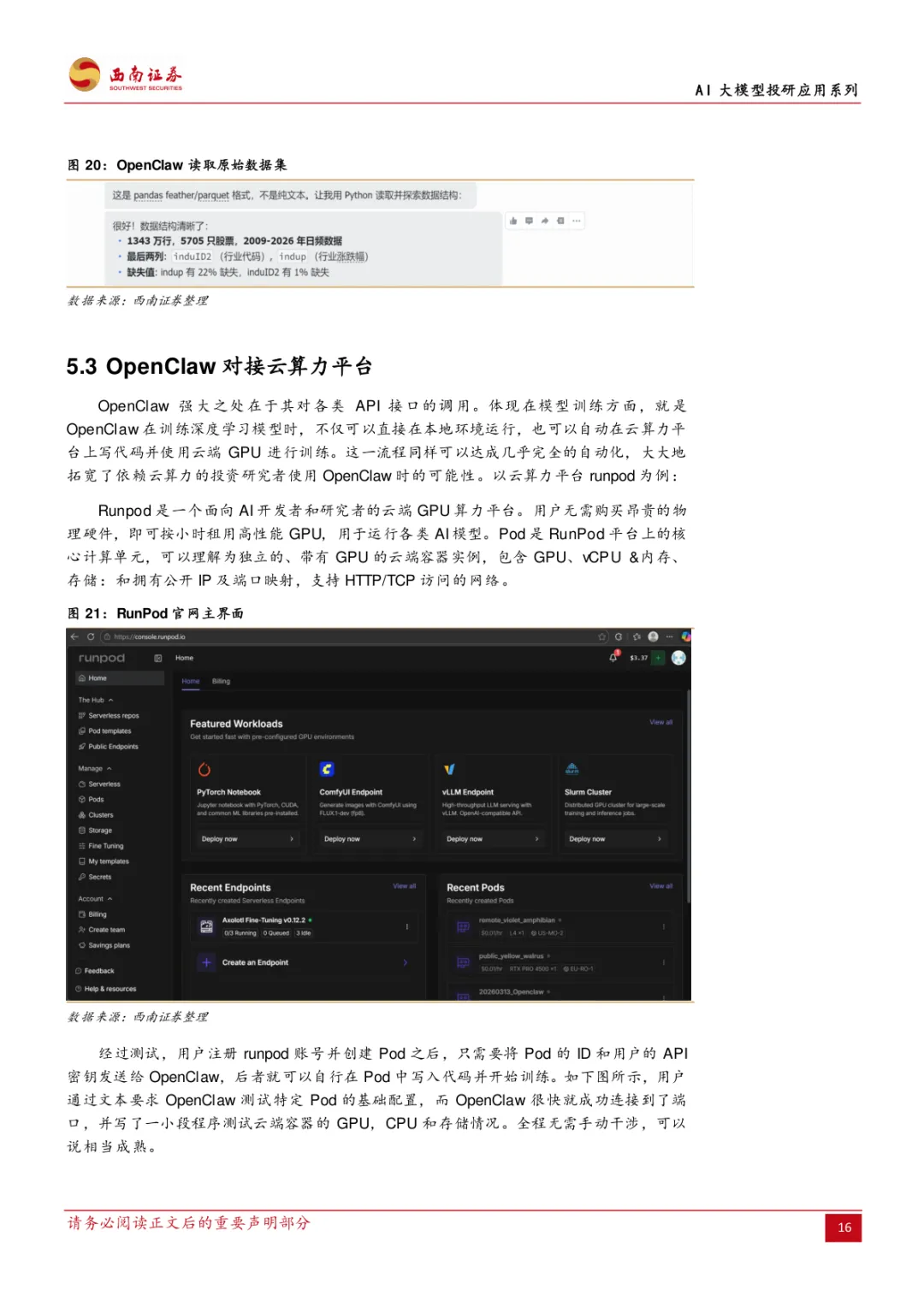Viewport: 924px width, 1307px height.
Task: Open Billing under Account in sidebar
Action: (x=92, y=914)
